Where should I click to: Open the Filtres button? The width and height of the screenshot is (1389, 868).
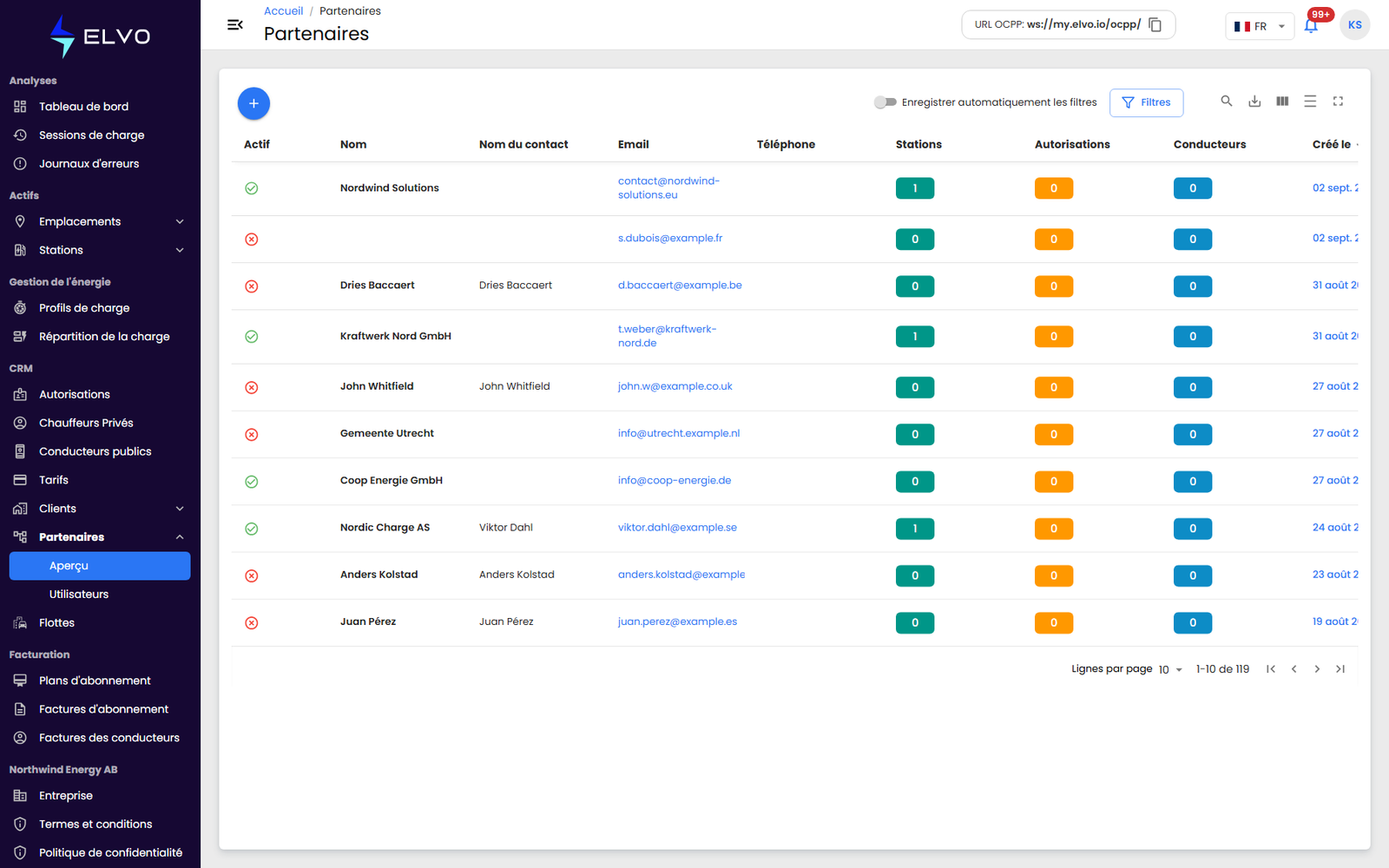click(1146, 102)
